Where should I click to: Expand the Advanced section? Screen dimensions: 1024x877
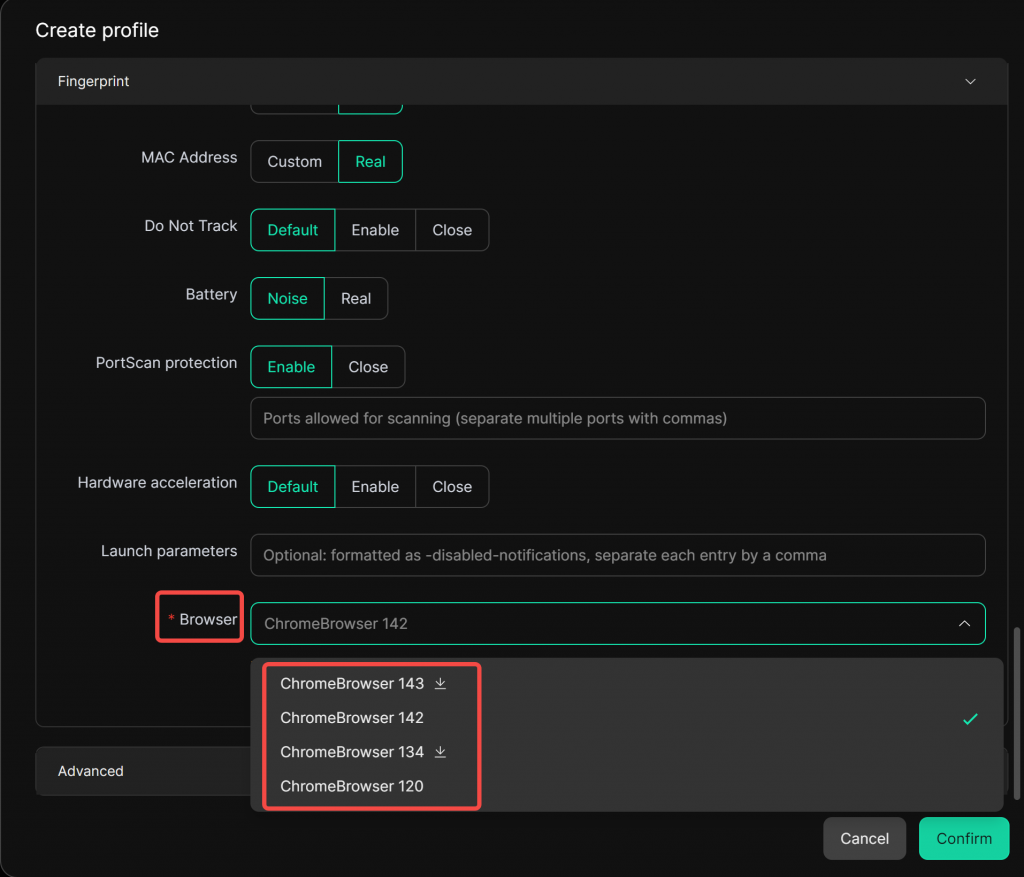[x=91, y=771]
